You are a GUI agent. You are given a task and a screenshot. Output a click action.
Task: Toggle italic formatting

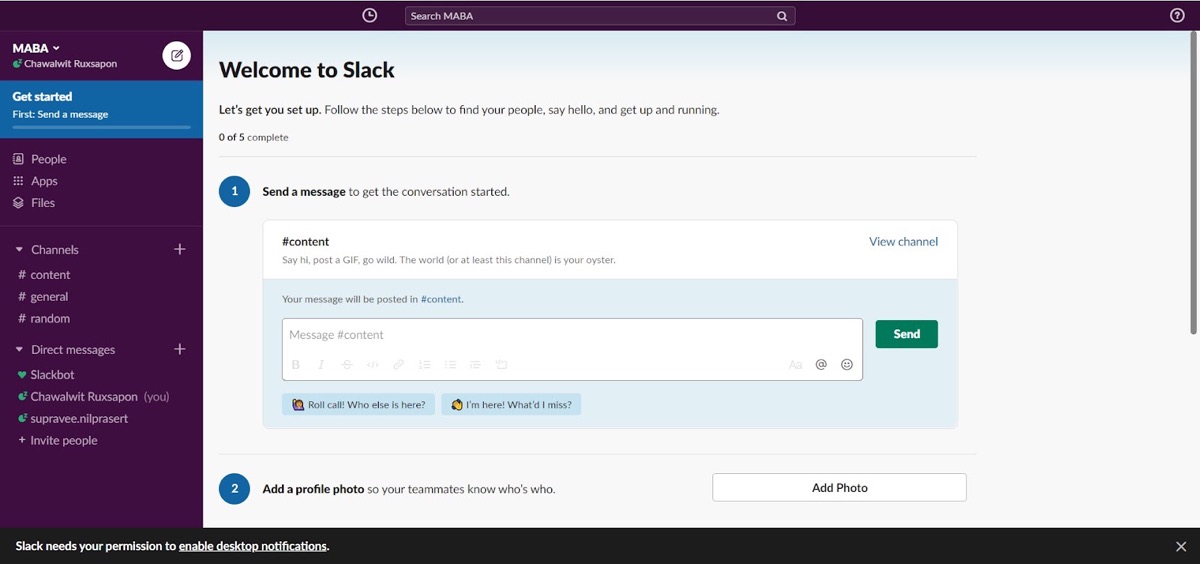(321, 365)
